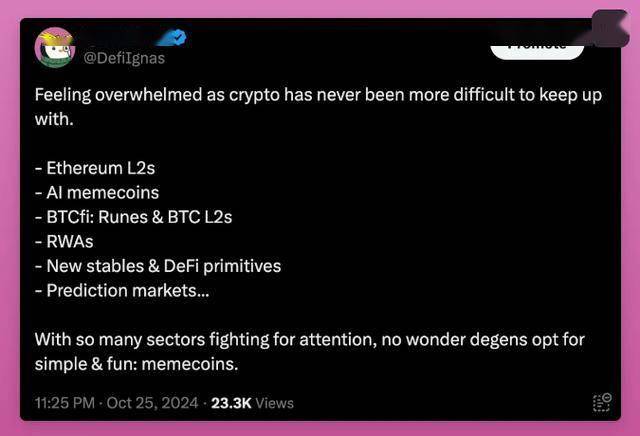Click the partially hidden Promote button
640x436 pixels.
537,51
